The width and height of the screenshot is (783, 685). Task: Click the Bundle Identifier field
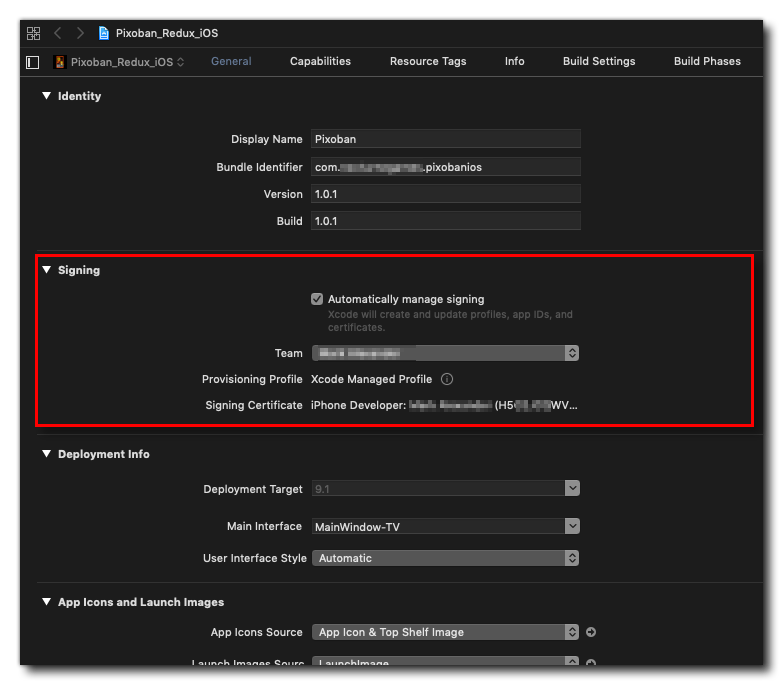click(445, 167)
